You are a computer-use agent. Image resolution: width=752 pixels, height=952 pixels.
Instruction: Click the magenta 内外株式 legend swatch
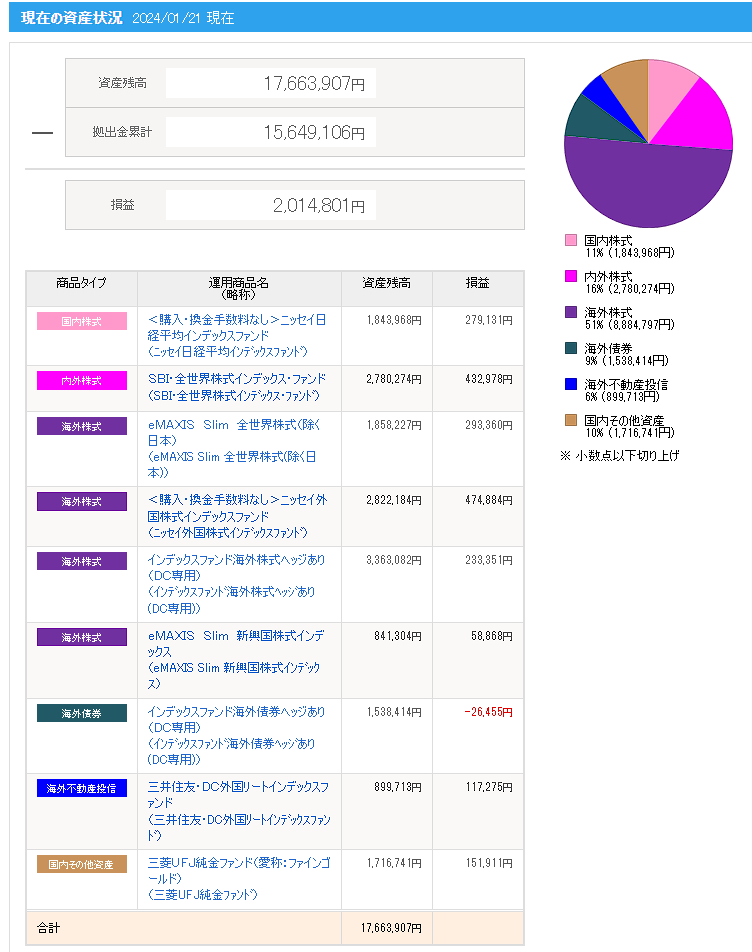pyautogui.click(x=571, y=276)
